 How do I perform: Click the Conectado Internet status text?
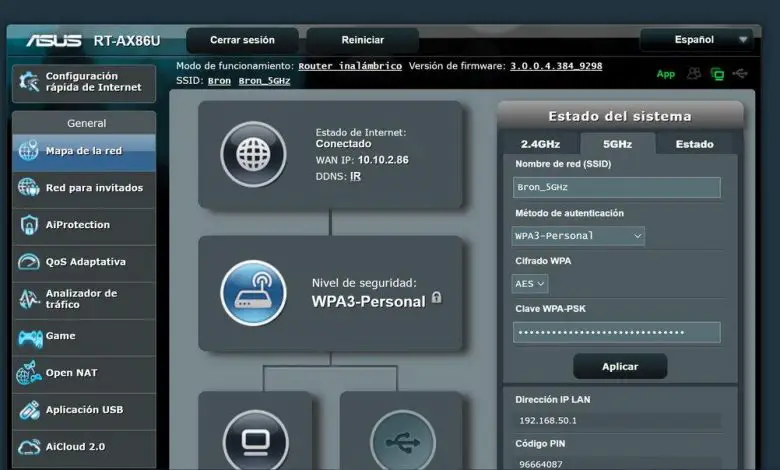tap(343, 144)
